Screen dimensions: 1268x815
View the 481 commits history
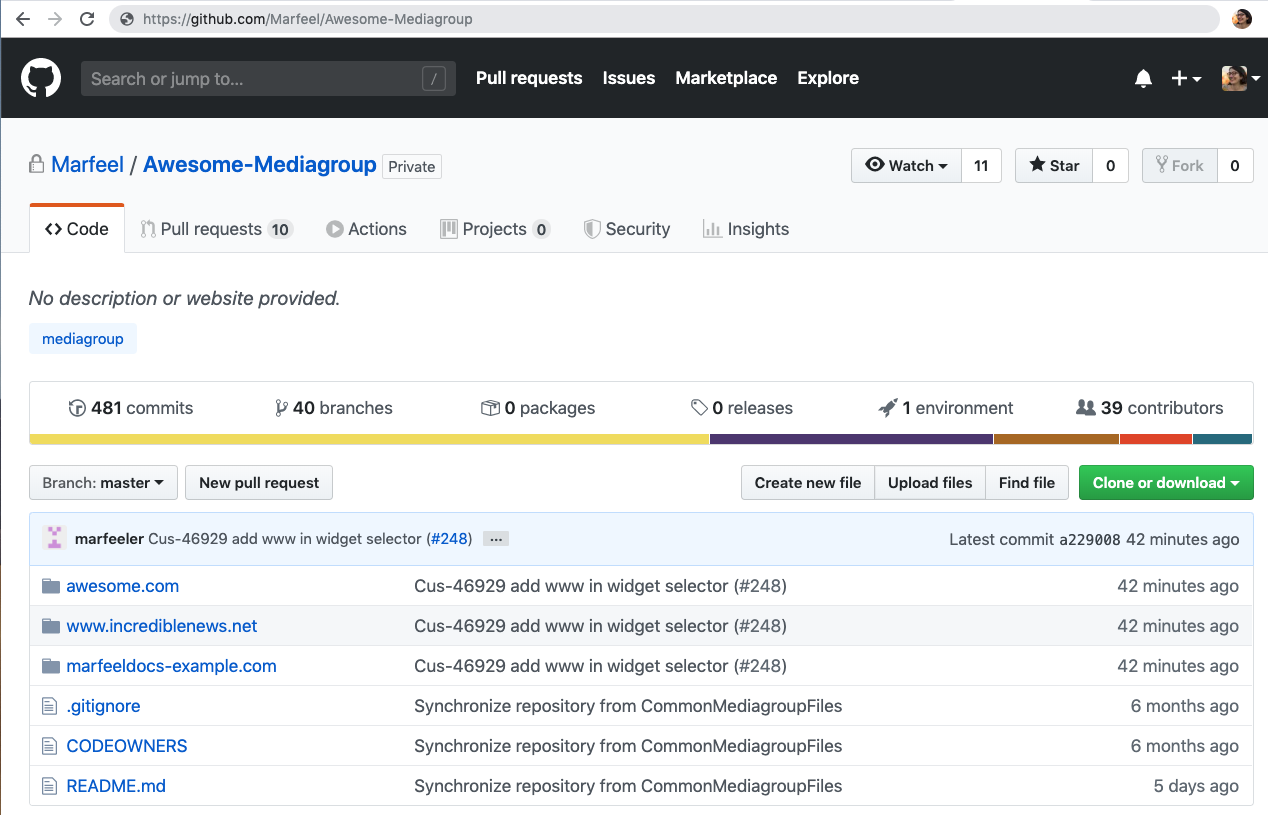coord(131,408)
